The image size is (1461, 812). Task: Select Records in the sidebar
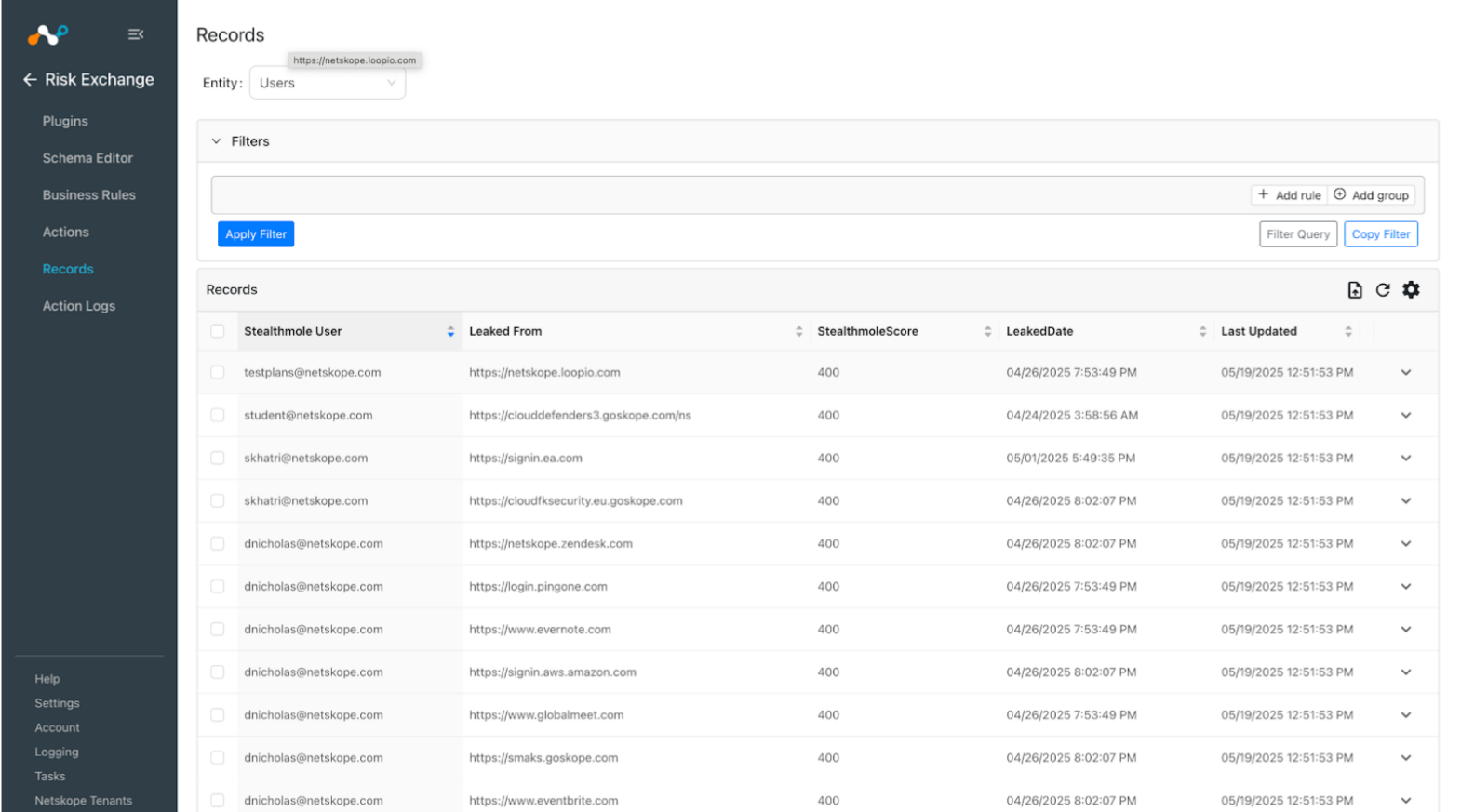[68, 269]
